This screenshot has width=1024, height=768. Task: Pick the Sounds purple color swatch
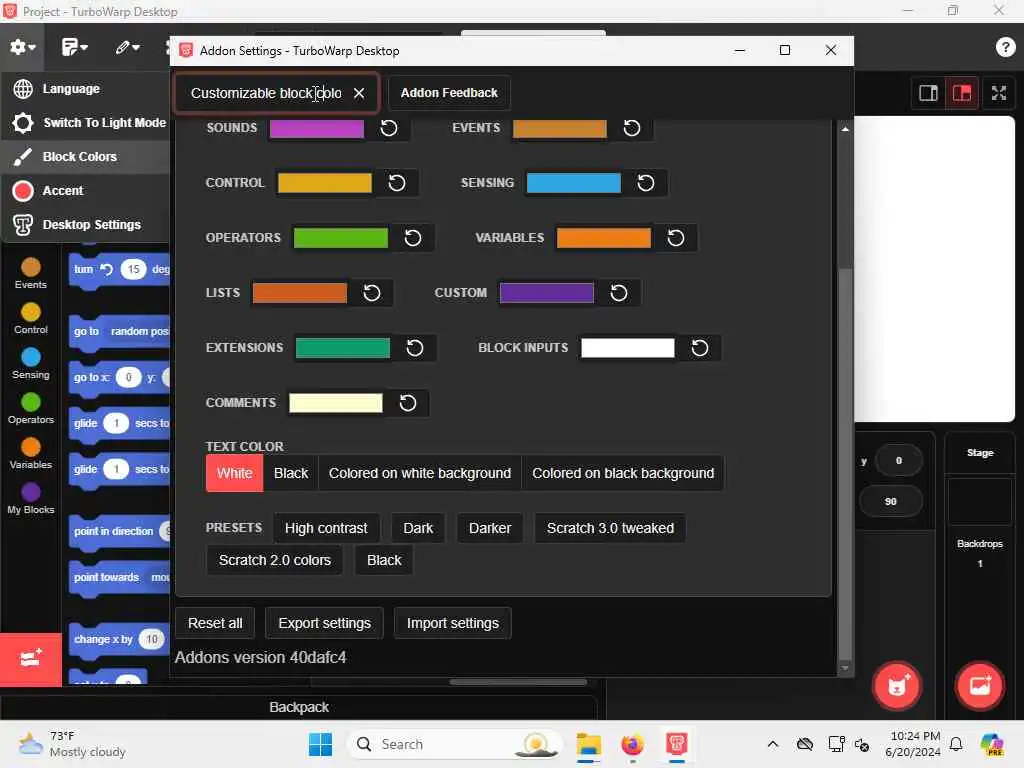[x=317, y=129]
